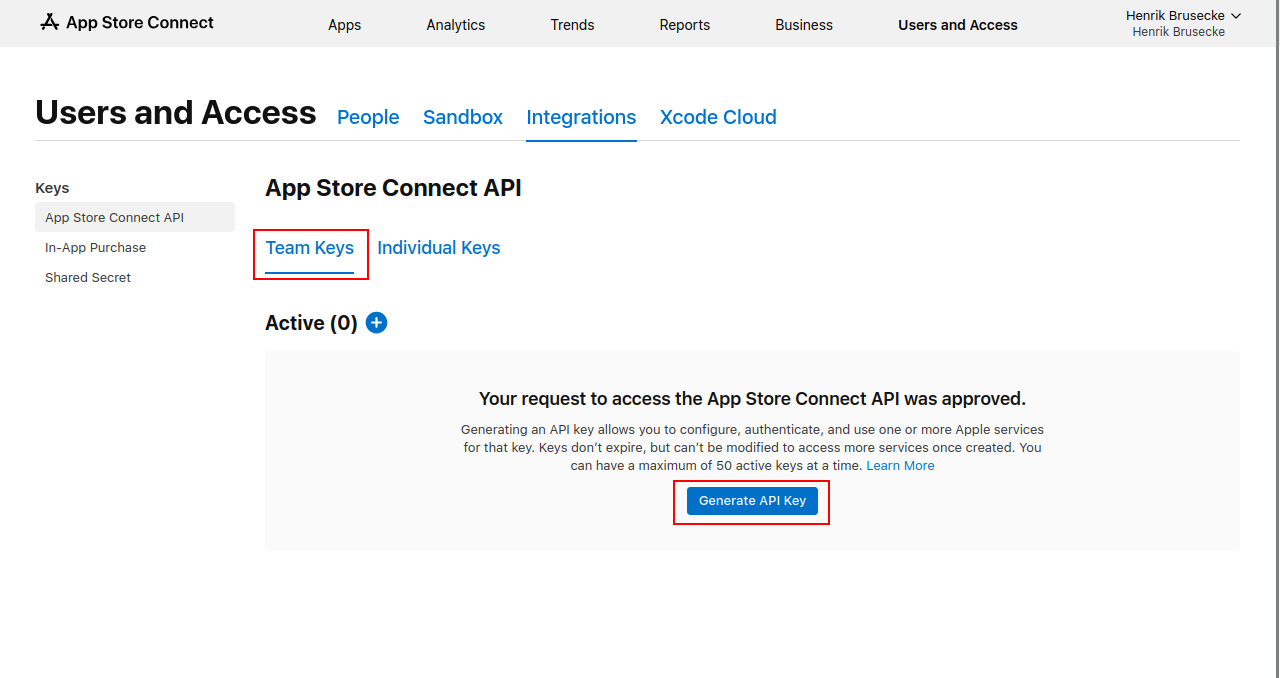Screen dimensions: 1280x678
Task: Select the Team Keys tab
Action: point(310,248)
